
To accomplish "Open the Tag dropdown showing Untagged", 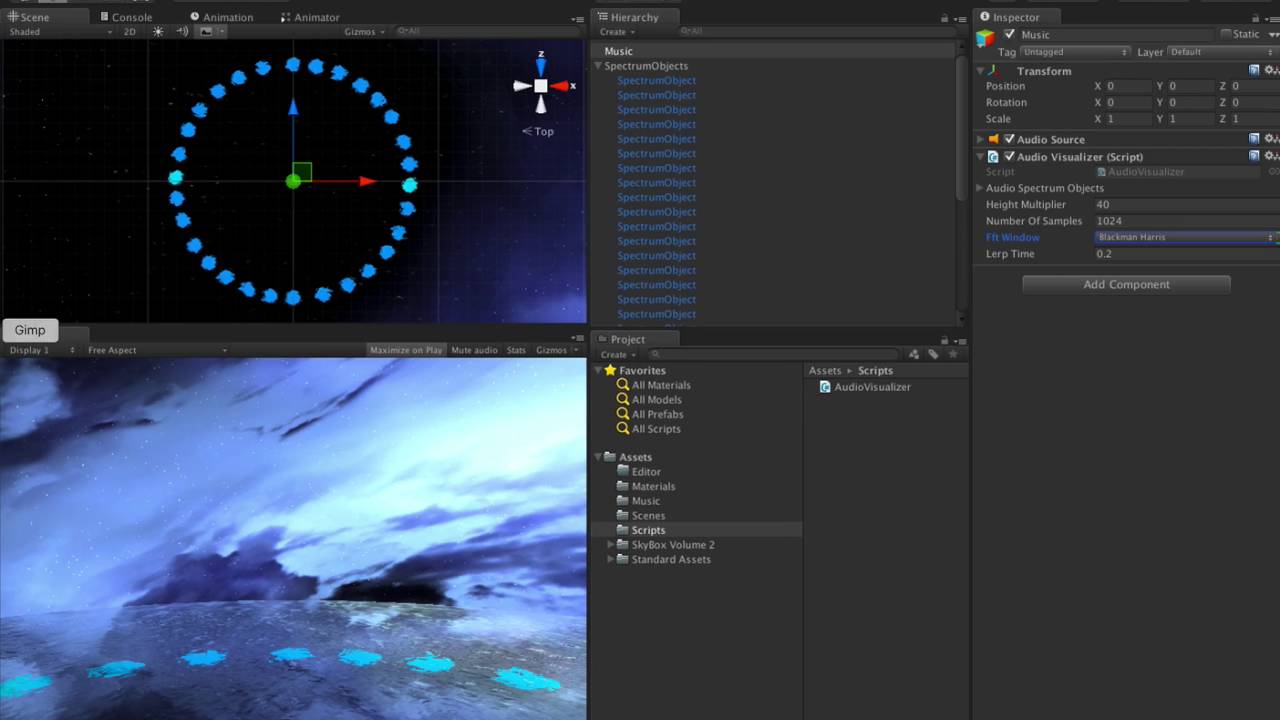I will (1075, 52).
